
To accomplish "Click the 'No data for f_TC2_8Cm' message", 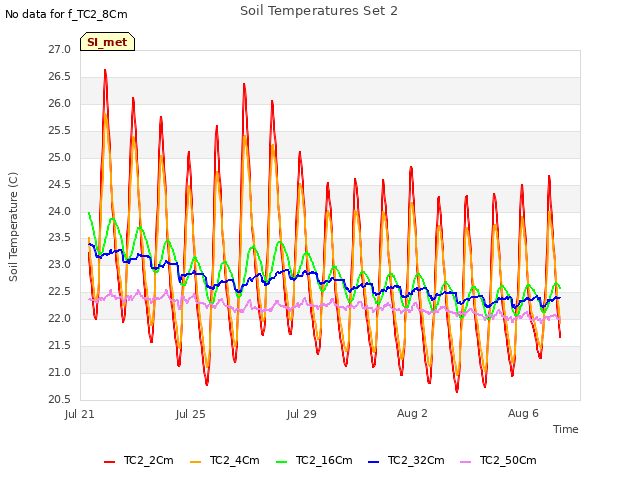I will pos(66,14).
